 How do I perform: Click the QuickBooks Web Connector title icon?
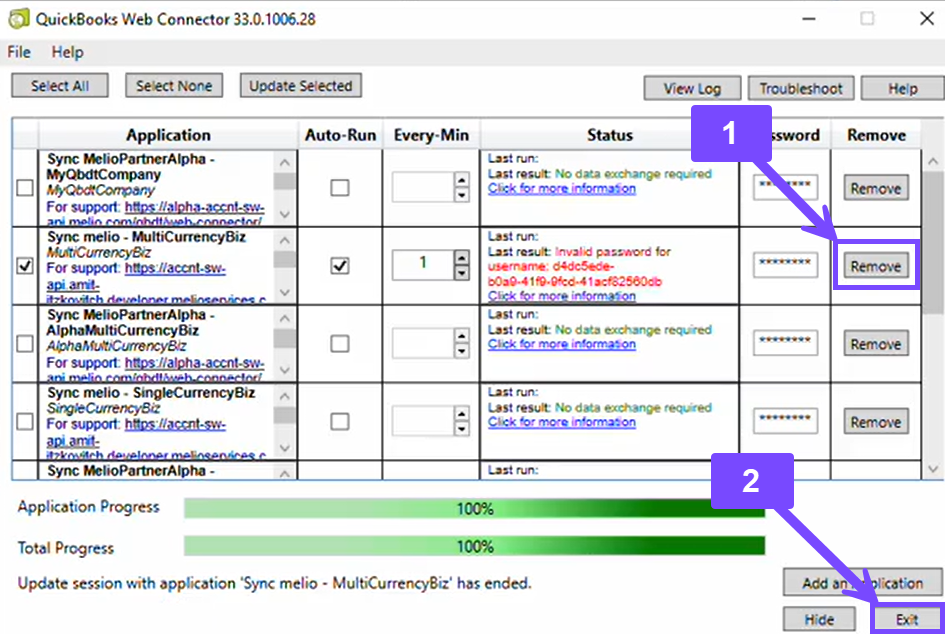[17, 18]
